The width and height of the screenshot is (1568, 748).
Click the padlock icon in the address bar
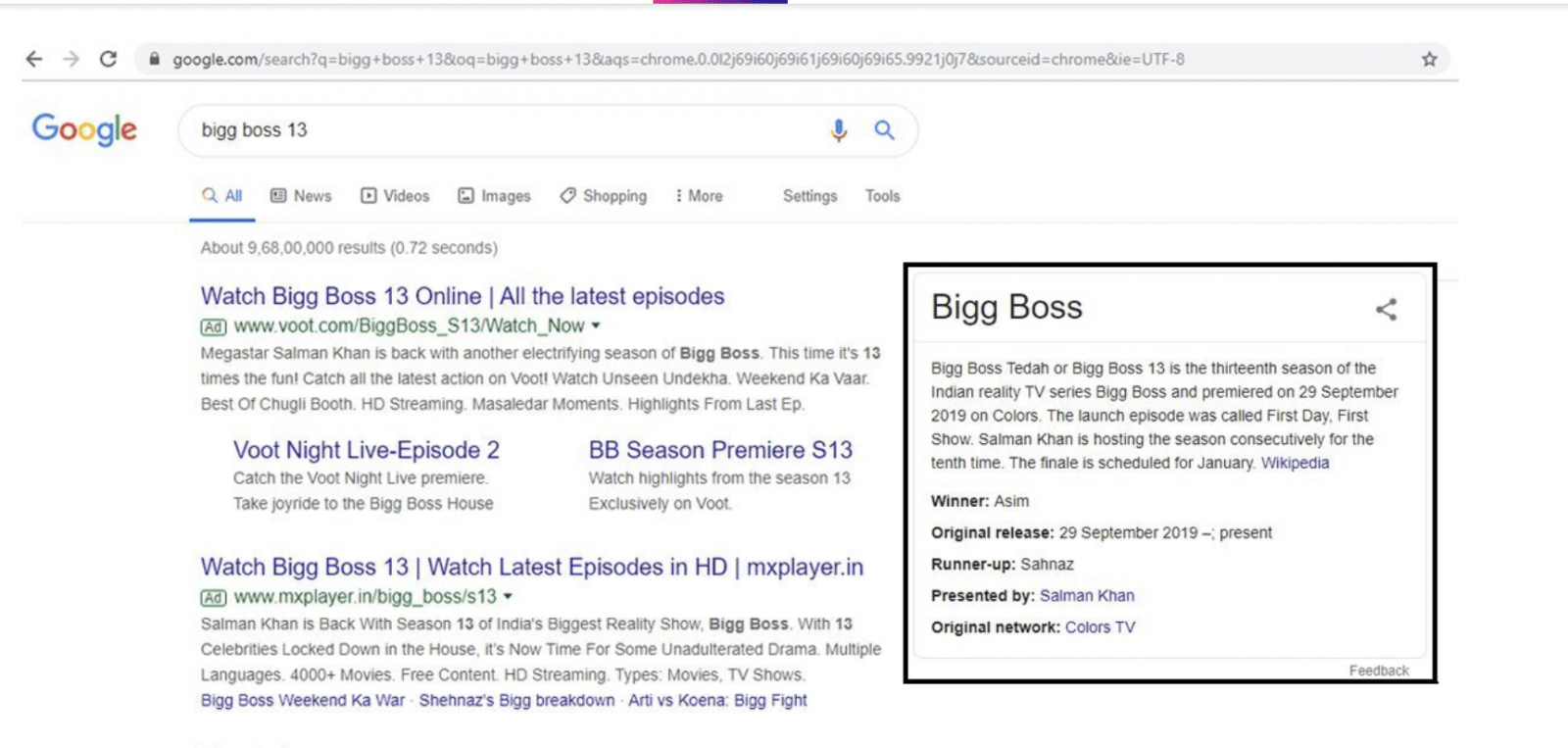[x=154, y=59]
